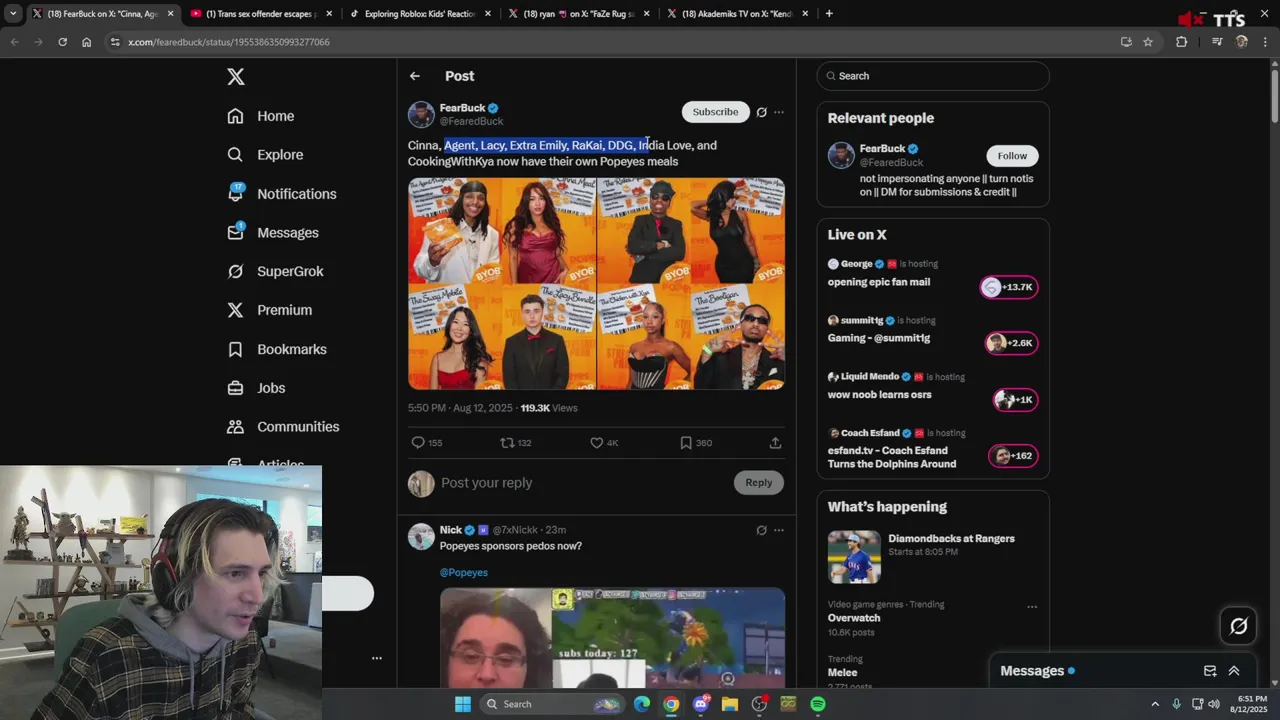Open the more menu on Nick's reply
Image resolution: width=1280 pixels, height=720 pixels.
point(779,530)
